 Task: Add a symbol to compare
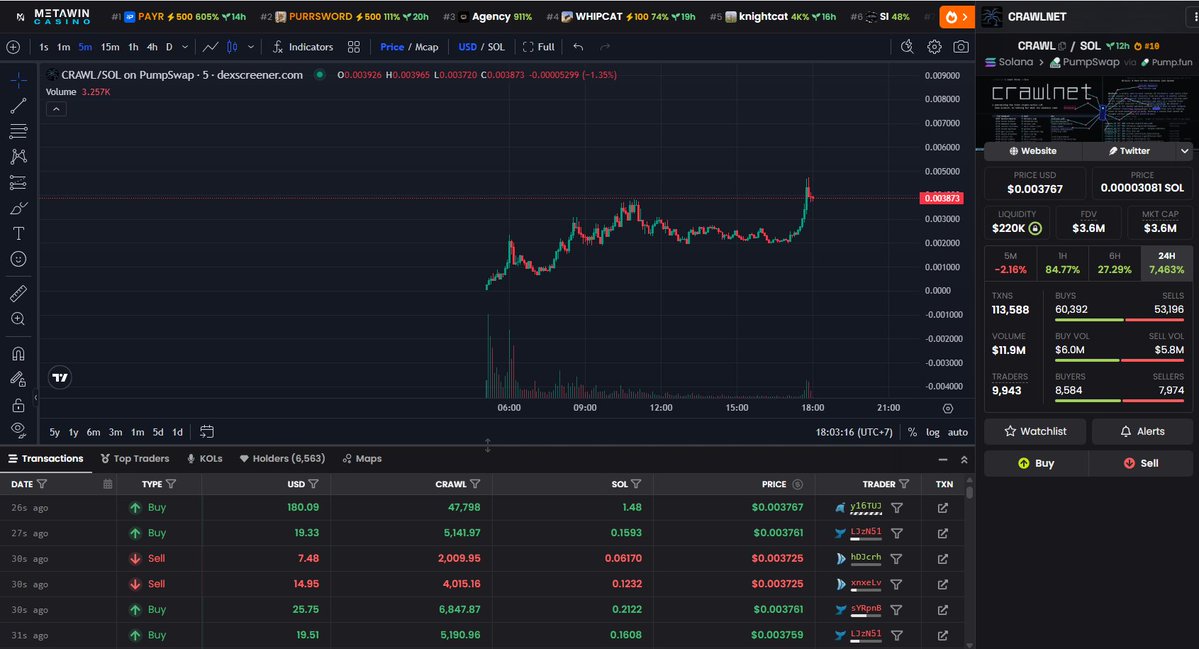[x=13, y=47]
